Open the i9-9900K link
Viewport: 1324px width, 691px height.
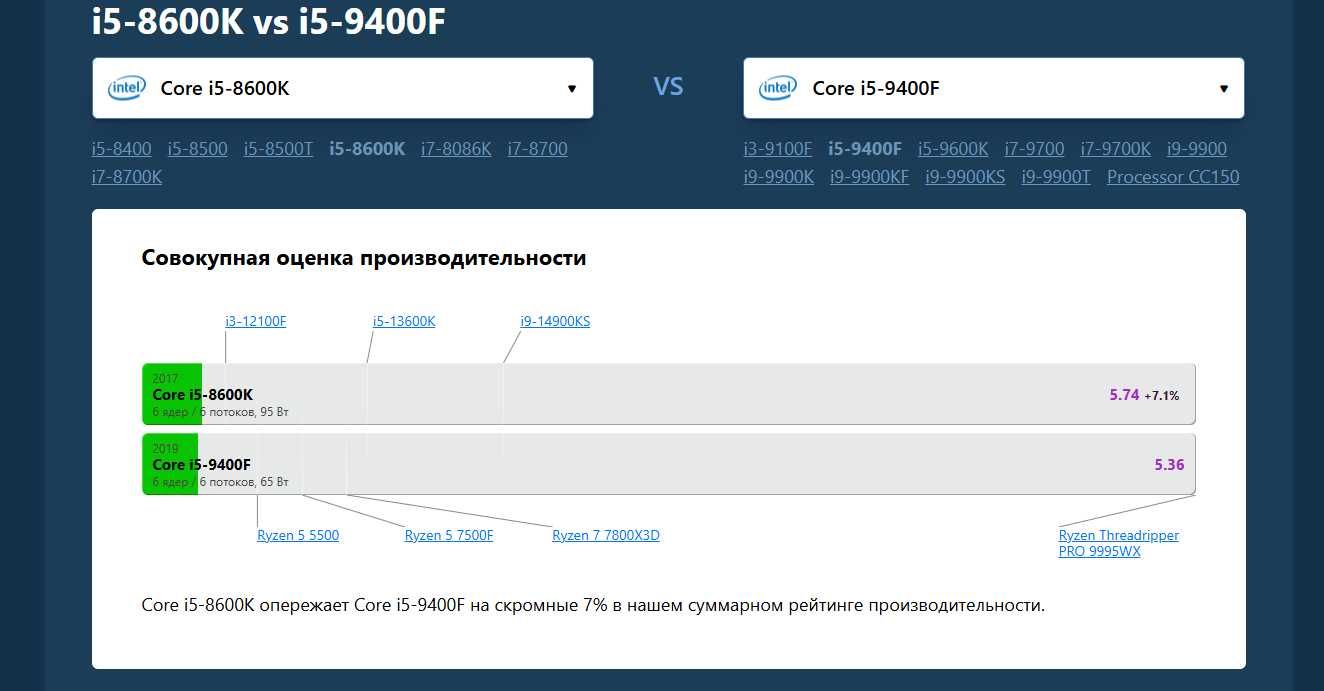[x=779, y=177]
